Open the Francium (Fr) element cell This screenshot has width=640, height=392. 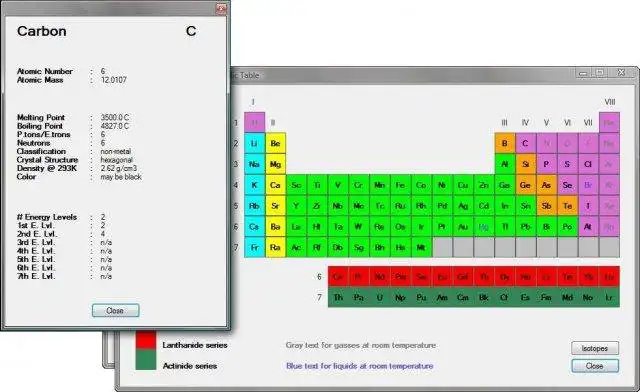[x=254, y=247]
